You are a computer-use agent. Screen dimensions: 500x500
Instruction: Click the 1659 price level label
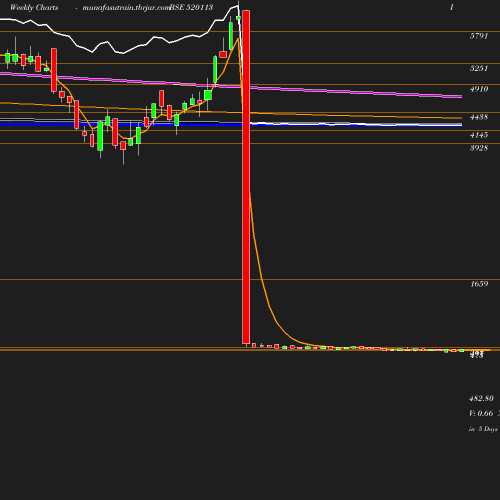click(479, 284)
